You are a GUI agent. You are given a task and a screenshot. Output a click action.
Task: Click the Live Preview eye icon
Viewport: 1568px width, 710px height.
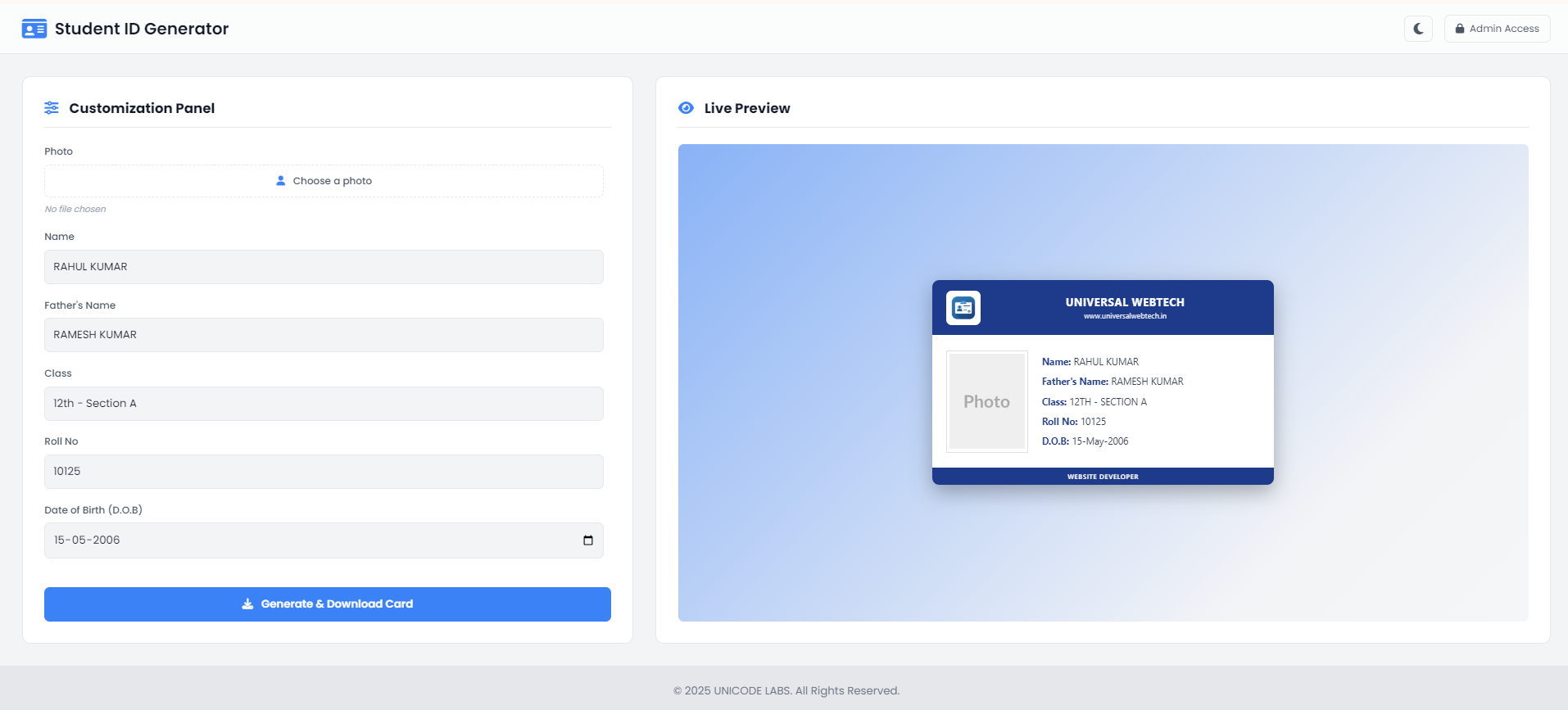pyautogui.click(x=687, y=108)
